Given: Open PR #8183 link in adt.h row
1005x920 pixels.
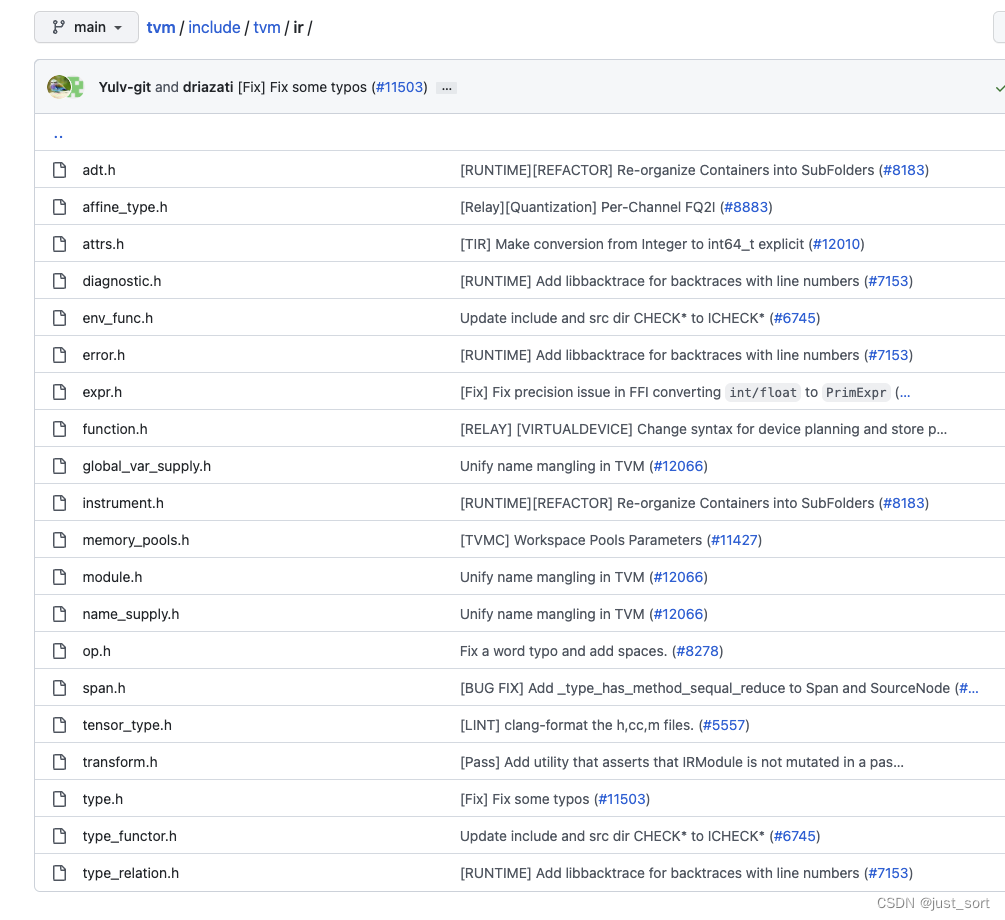Looking at the screenshot, I should 904,170.
